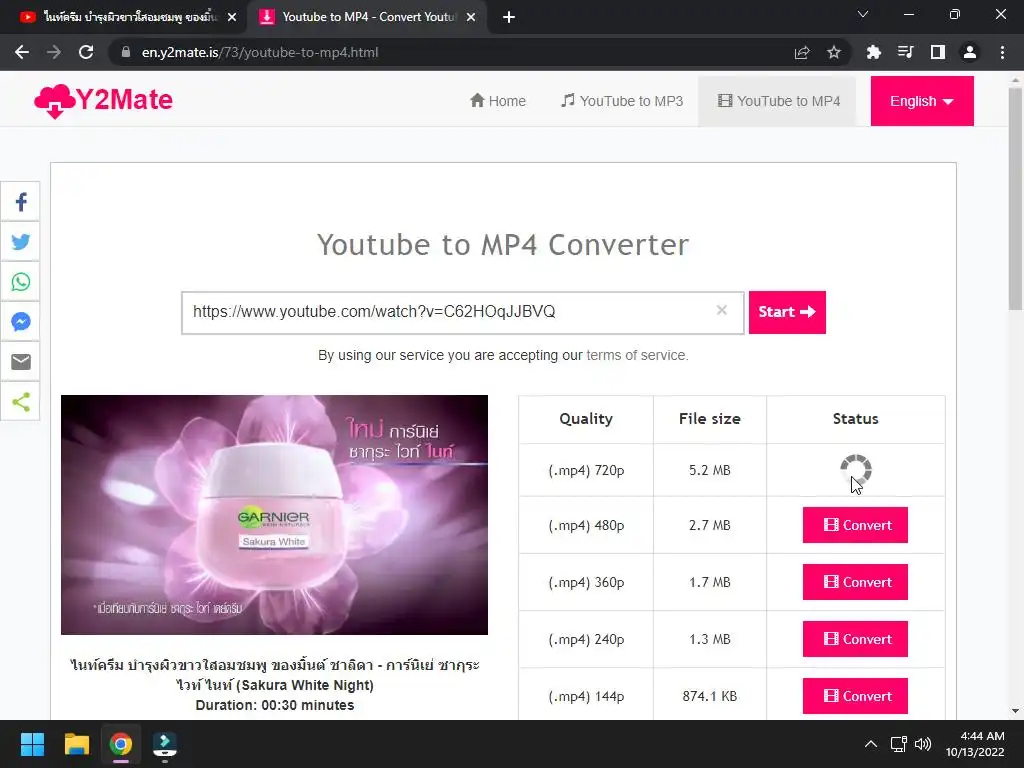Click the Quality column header
Image resolution: width=1024 pixels, height=768 pixels.
pyautogui.click(x=586, y=419)
